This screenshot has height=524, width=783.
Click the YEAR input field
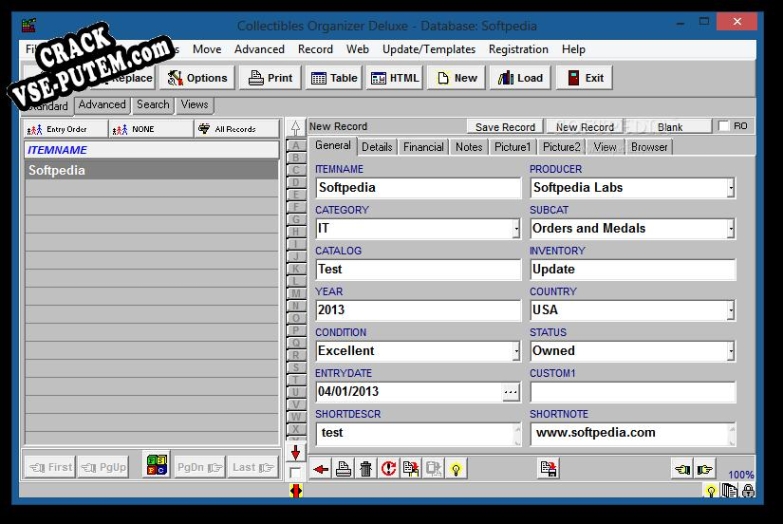click(418, 310)
